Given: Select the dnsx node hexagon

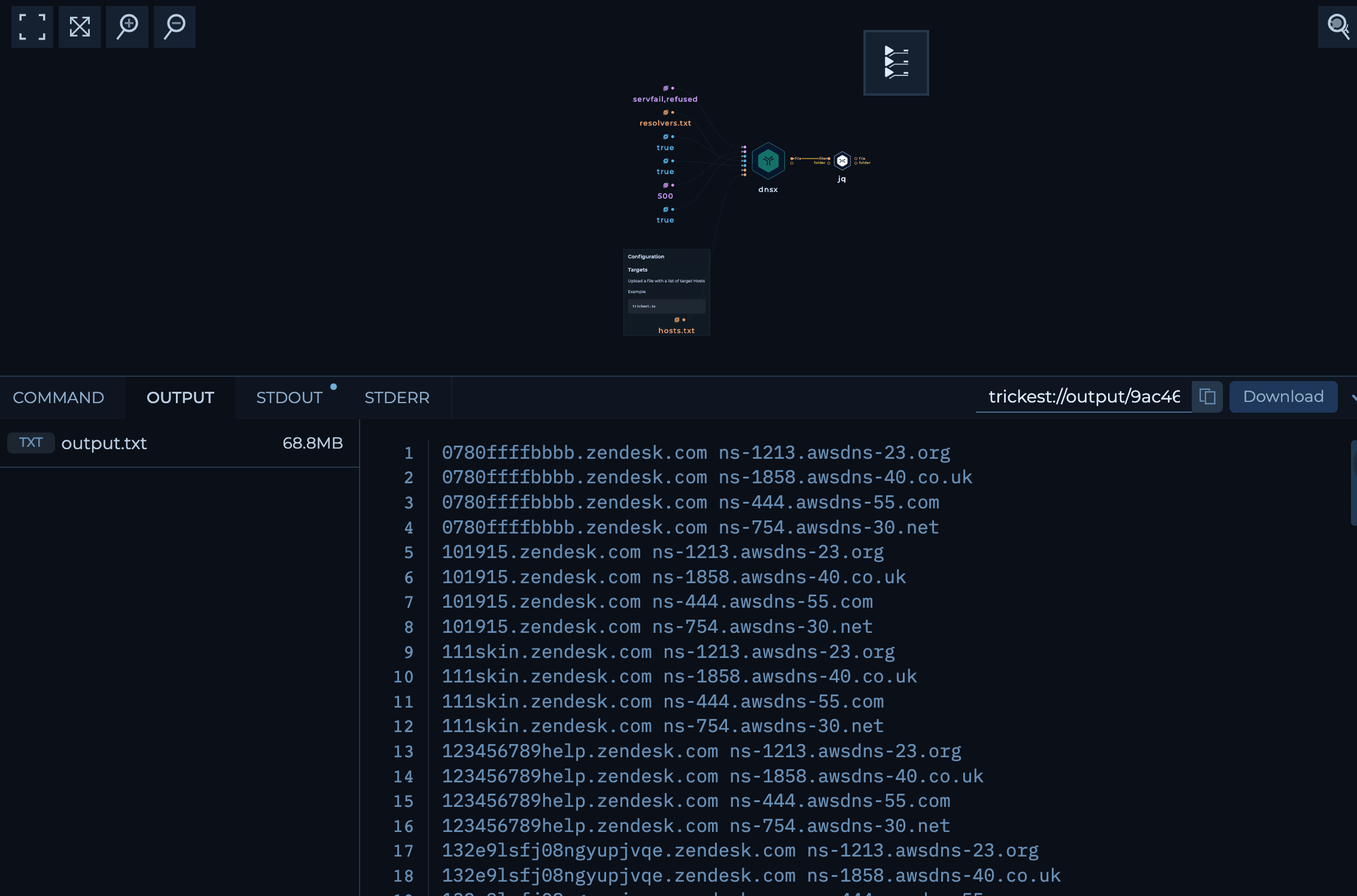Looking at the screenshot, I should point(768,160).
